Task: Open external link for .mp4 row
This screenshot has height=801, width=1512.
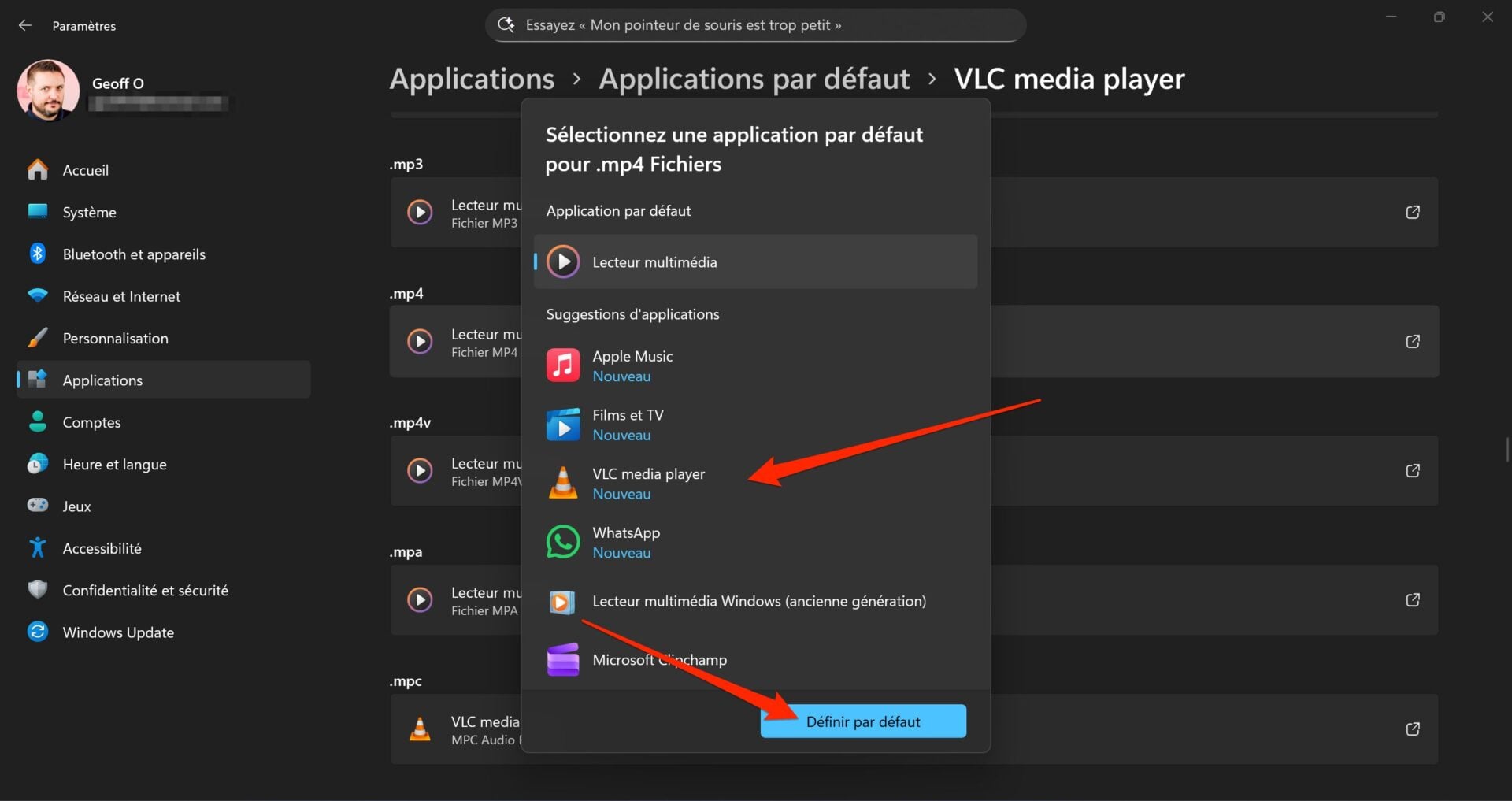Action: pyautogui.click(x=1413, y=341)
